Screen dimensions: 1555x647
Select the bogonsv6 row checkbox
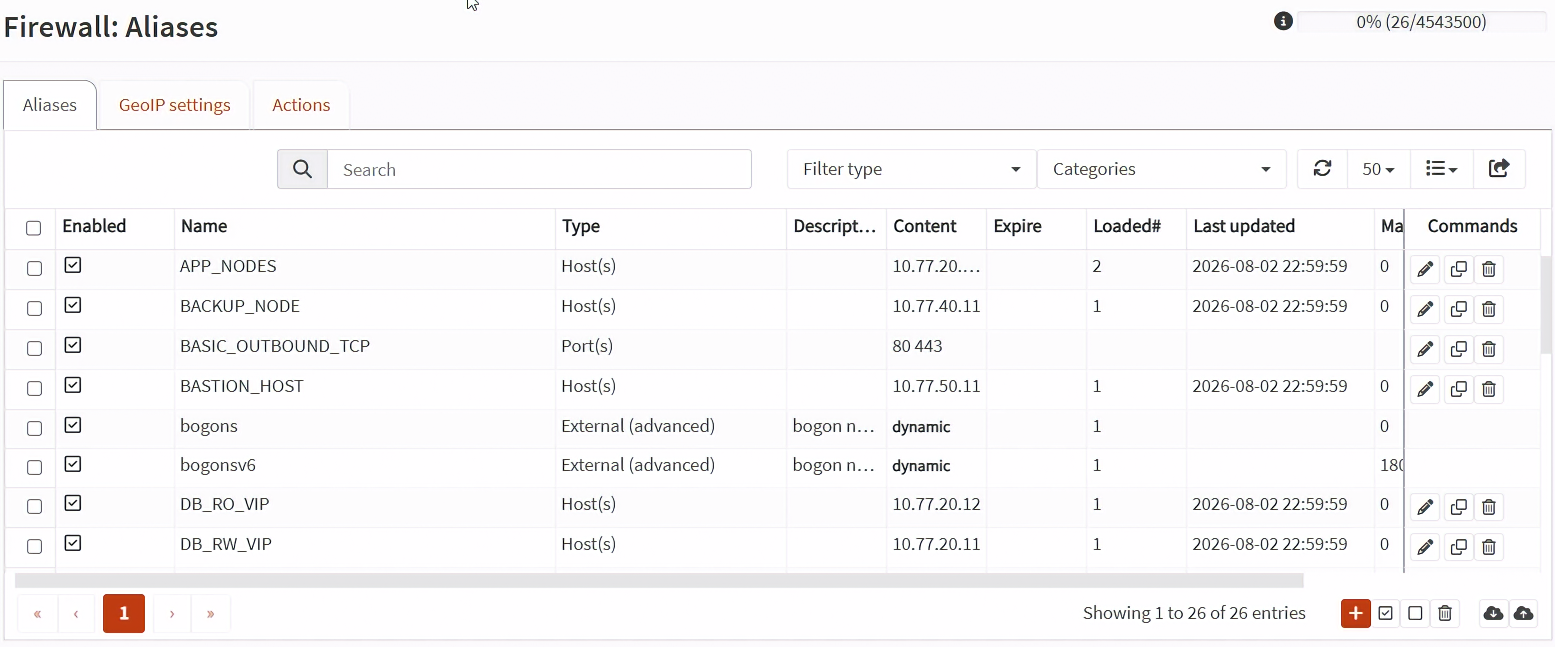34,467
